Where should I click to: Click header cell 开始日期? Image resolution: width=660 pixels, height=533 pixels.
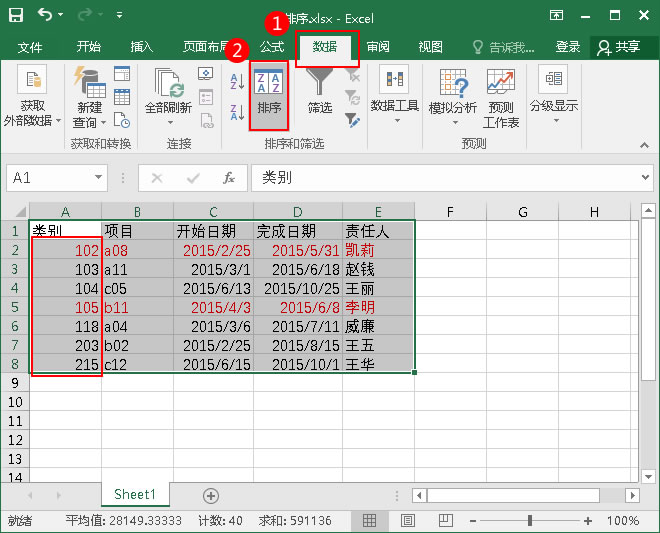pyautogui.click(x=213, y=231)
